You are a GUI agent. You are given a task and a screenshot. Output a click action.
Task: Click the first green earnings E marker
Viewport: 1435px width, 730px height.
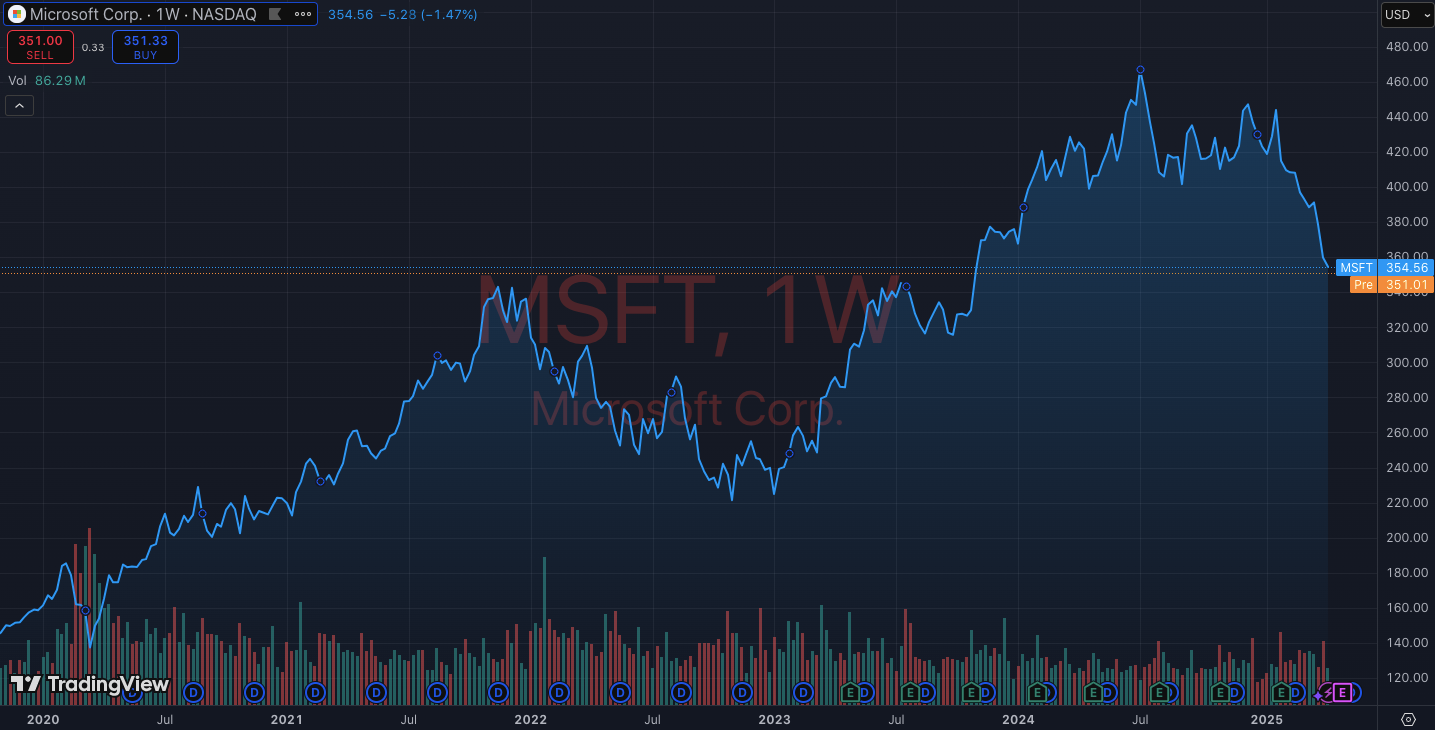click(849, 691)
